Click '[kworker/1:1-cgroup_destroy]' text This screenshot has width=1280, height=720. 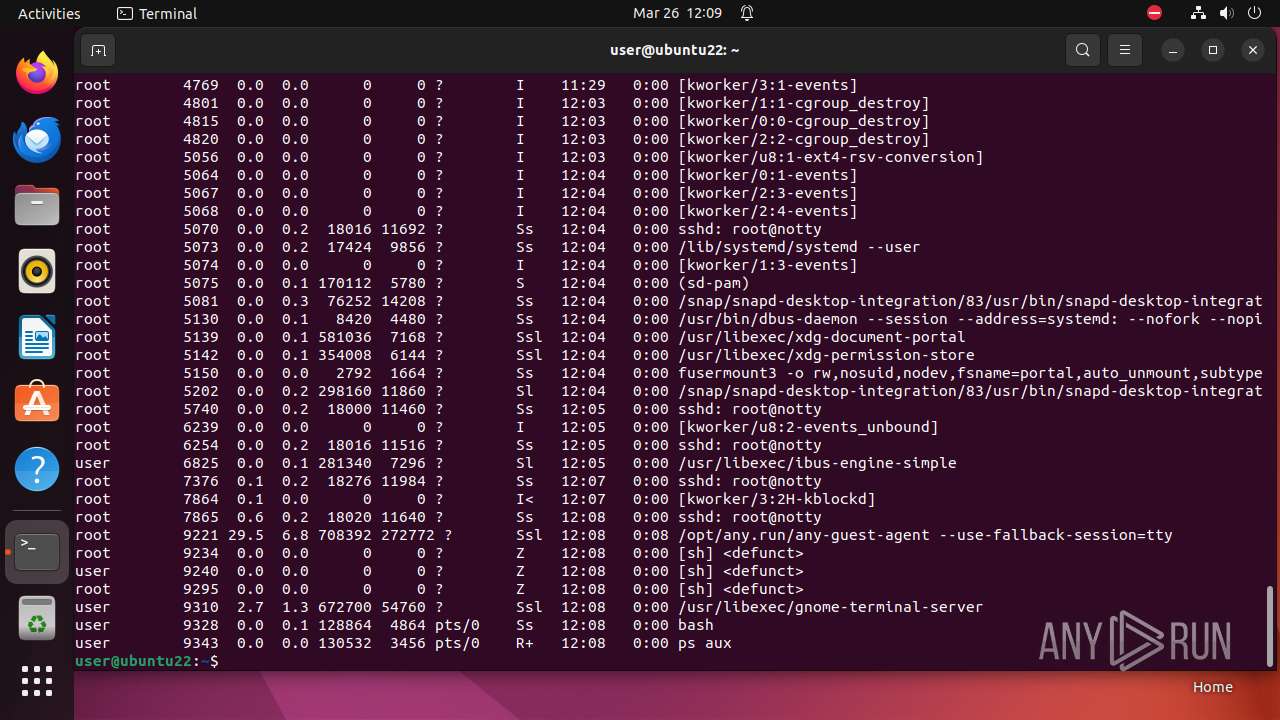point(804,103)
